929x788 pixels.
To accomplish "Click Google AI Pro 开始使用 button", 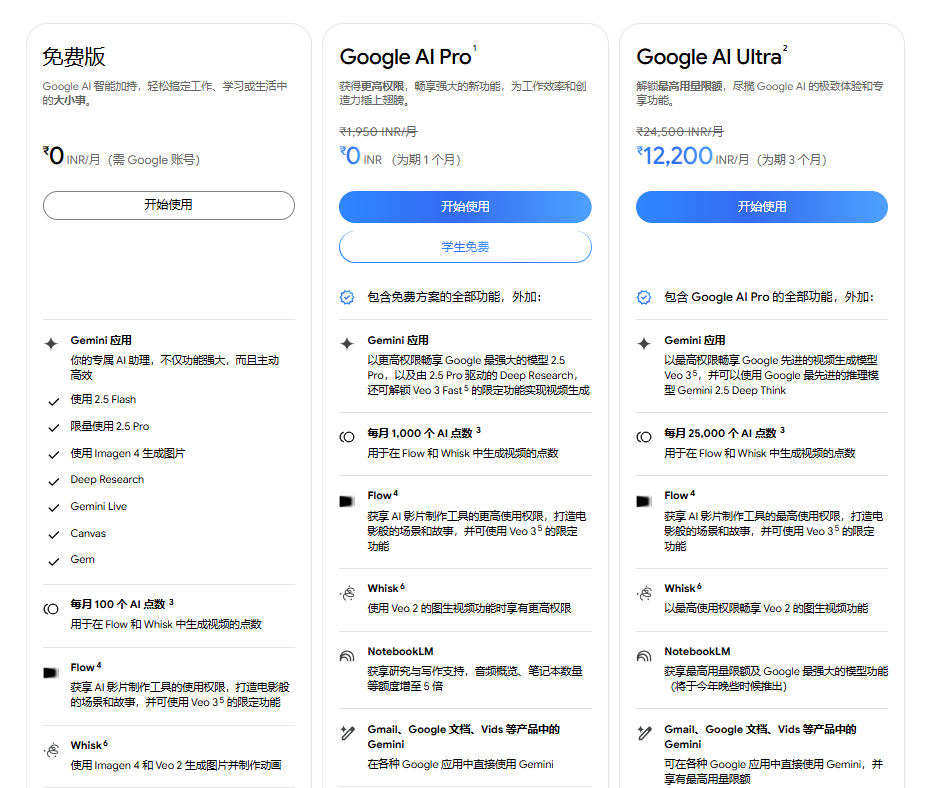I will pyautogui.click(x=465, y=207).
